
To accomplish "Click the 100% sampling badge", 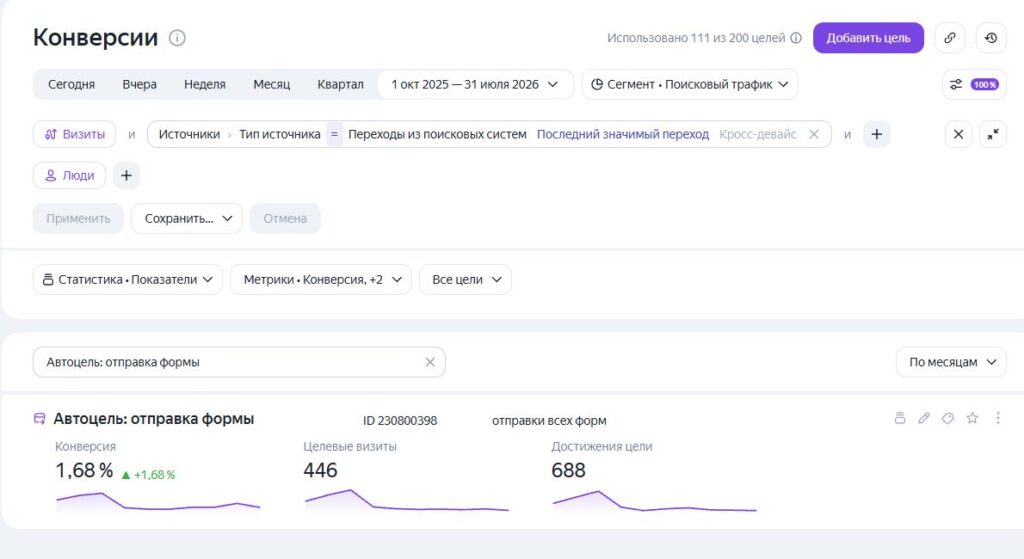I will click(x=984, y=84).
